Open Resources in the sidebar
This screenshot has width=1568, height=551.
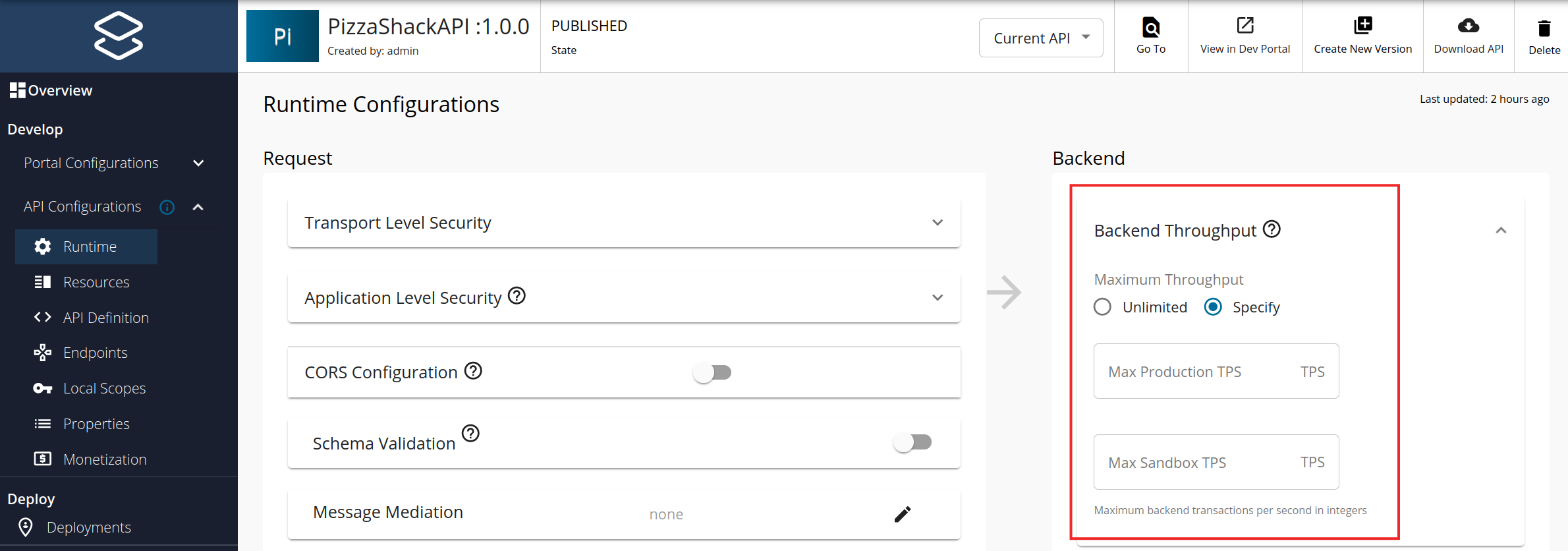point(96,282)
